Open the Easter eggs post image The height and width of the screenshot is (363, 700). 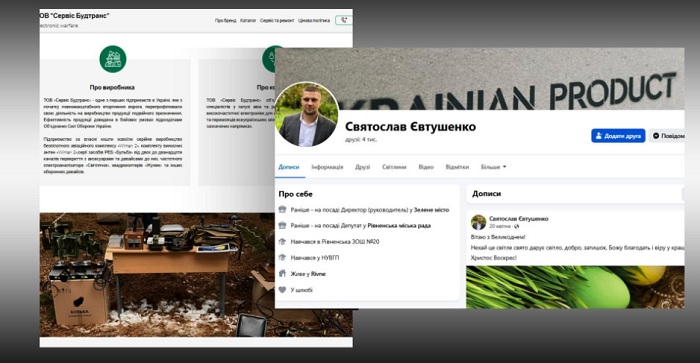(575, 287)
